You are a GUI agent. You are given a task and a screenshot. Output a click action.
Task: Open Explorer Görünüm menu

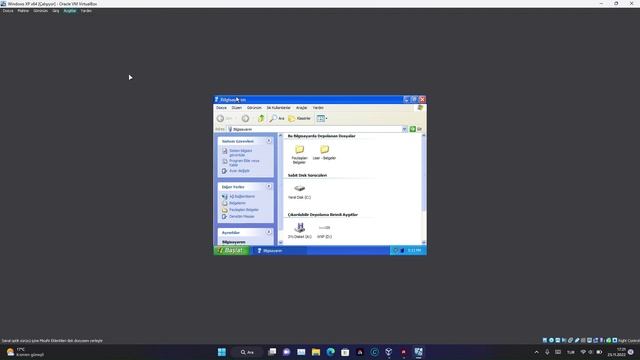[254, 108]
